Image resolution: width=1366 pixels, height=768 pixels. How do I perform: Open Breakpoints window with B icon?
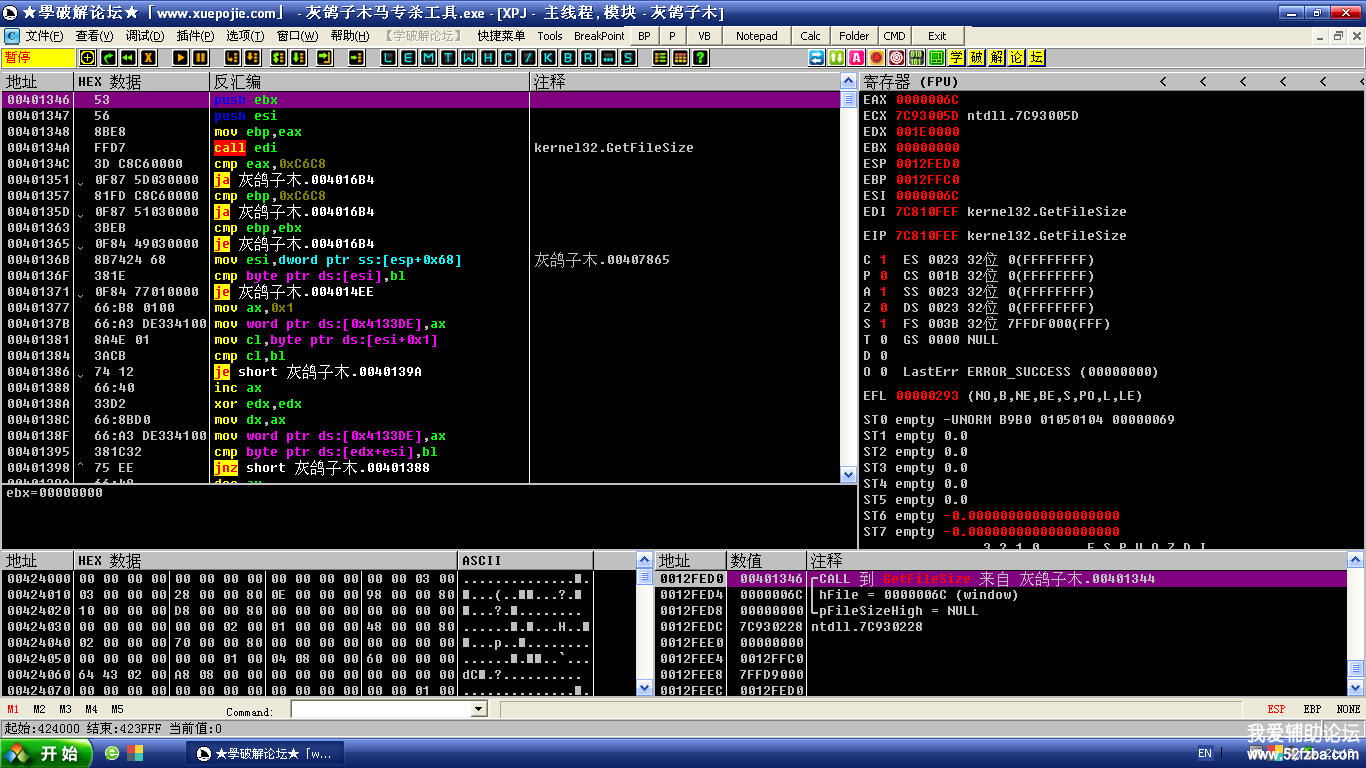point(569,58)
